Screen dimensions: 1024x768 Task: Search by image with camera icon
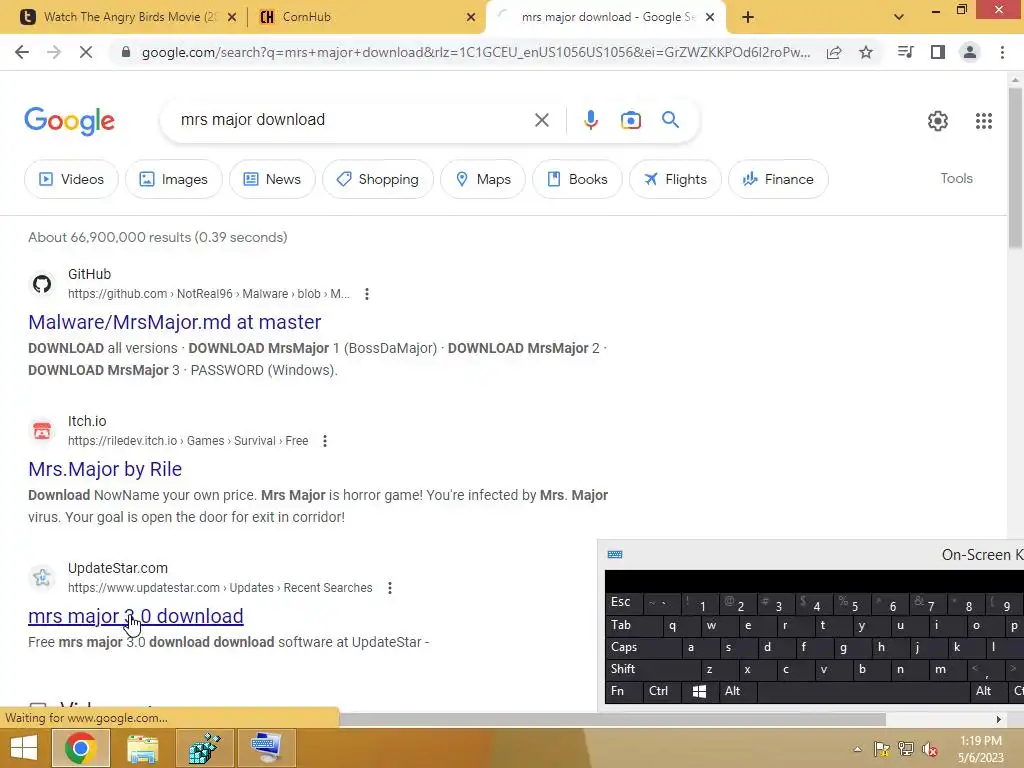click(x=630, y=120)
